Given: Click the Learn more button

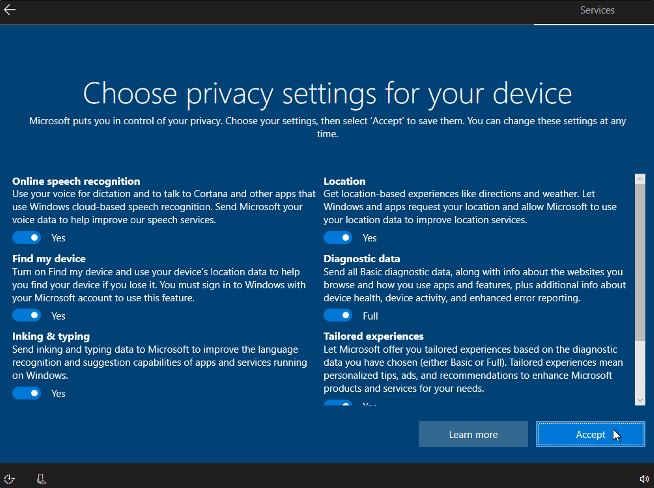Looking at the screenshot, I should tap(473, 434).
